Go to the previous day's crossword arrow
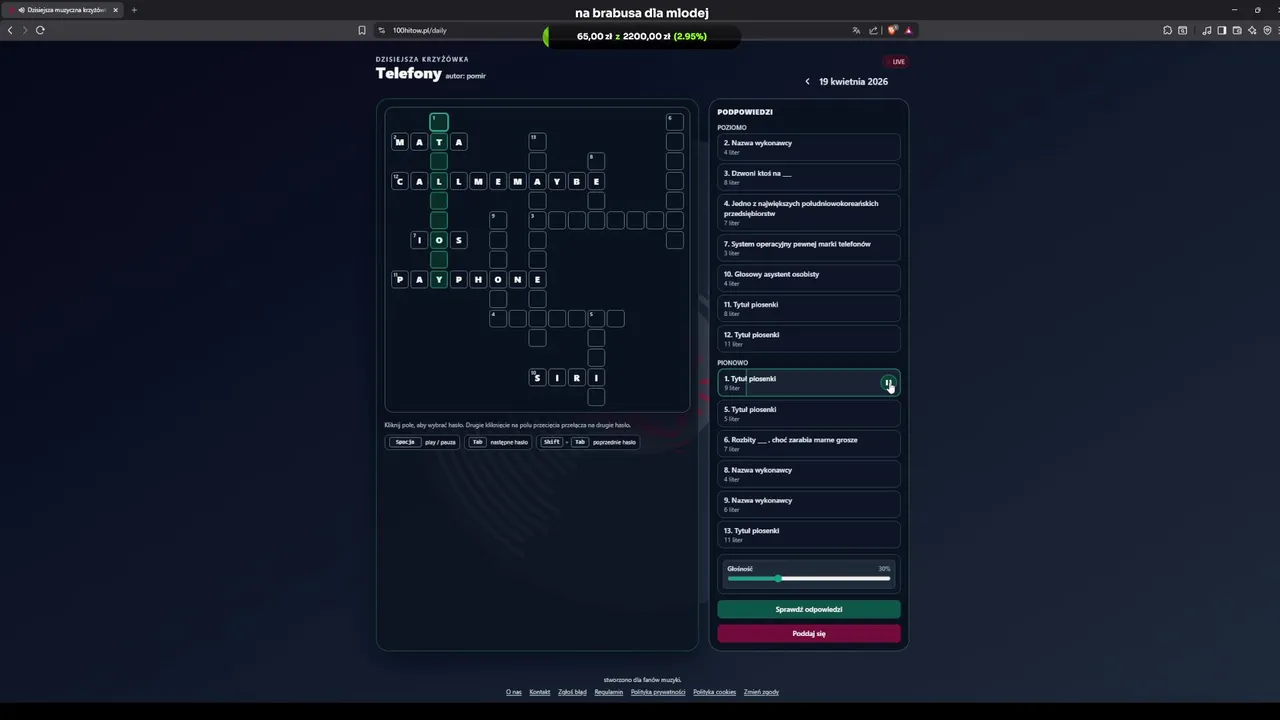 pyautogui.click(x=807, y=82)
